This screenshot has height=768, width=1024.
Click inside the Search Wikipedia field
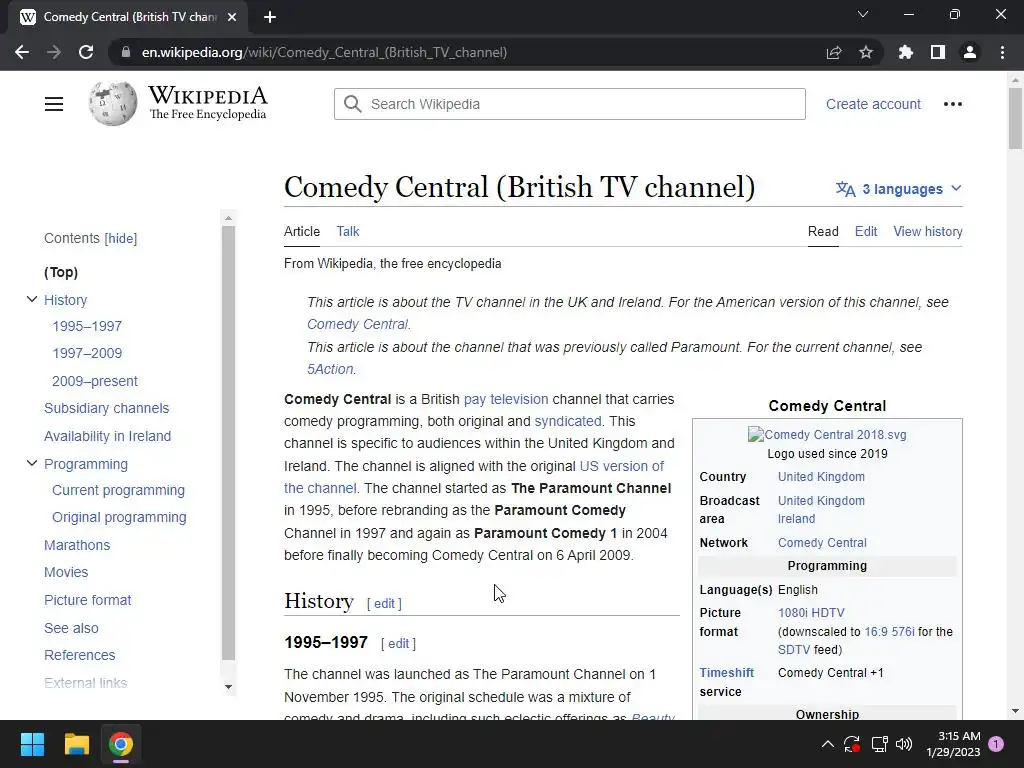[x=569, y=104]
